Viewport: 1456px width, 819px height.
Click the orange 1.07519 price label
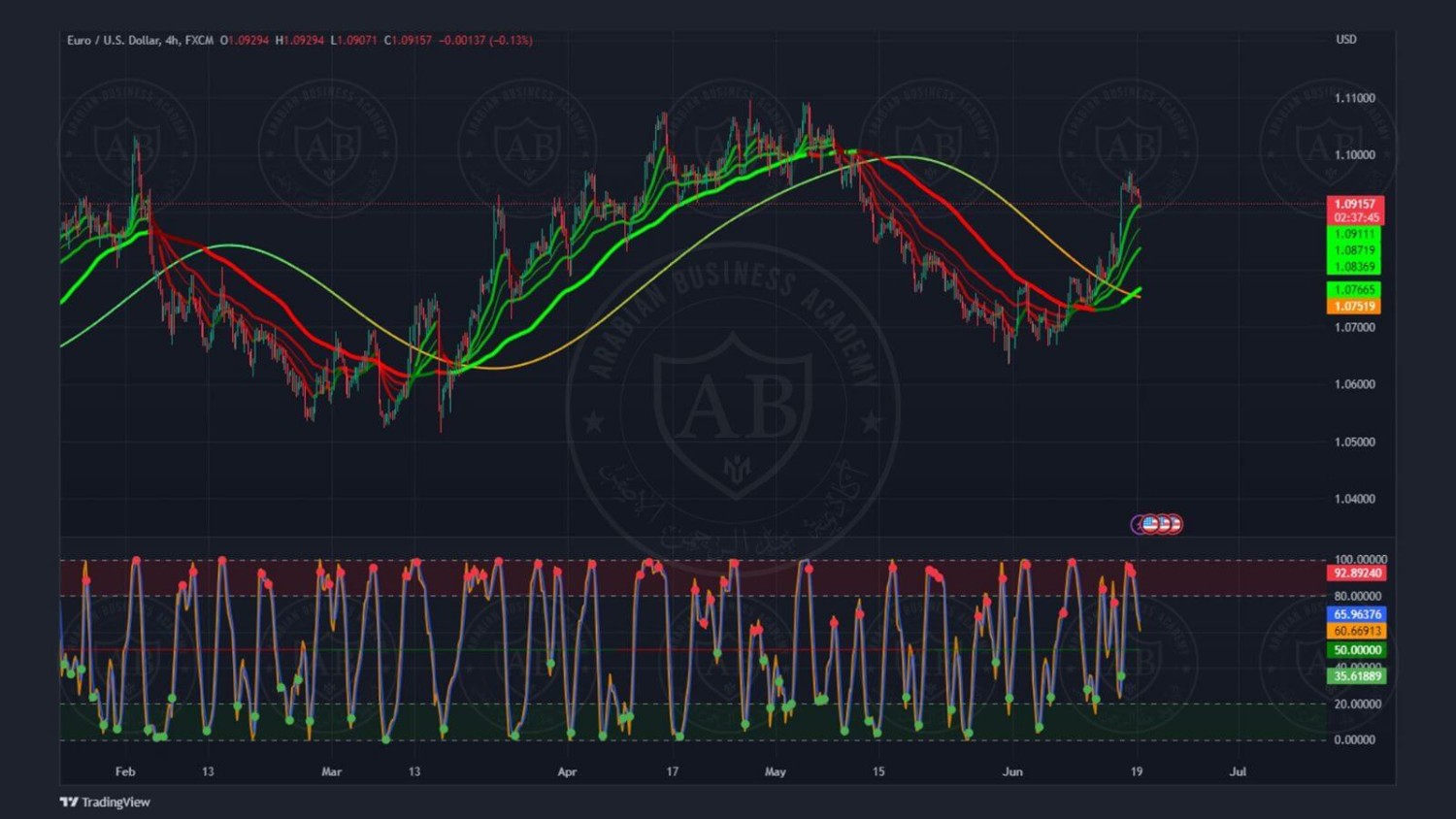point(1354,307)
